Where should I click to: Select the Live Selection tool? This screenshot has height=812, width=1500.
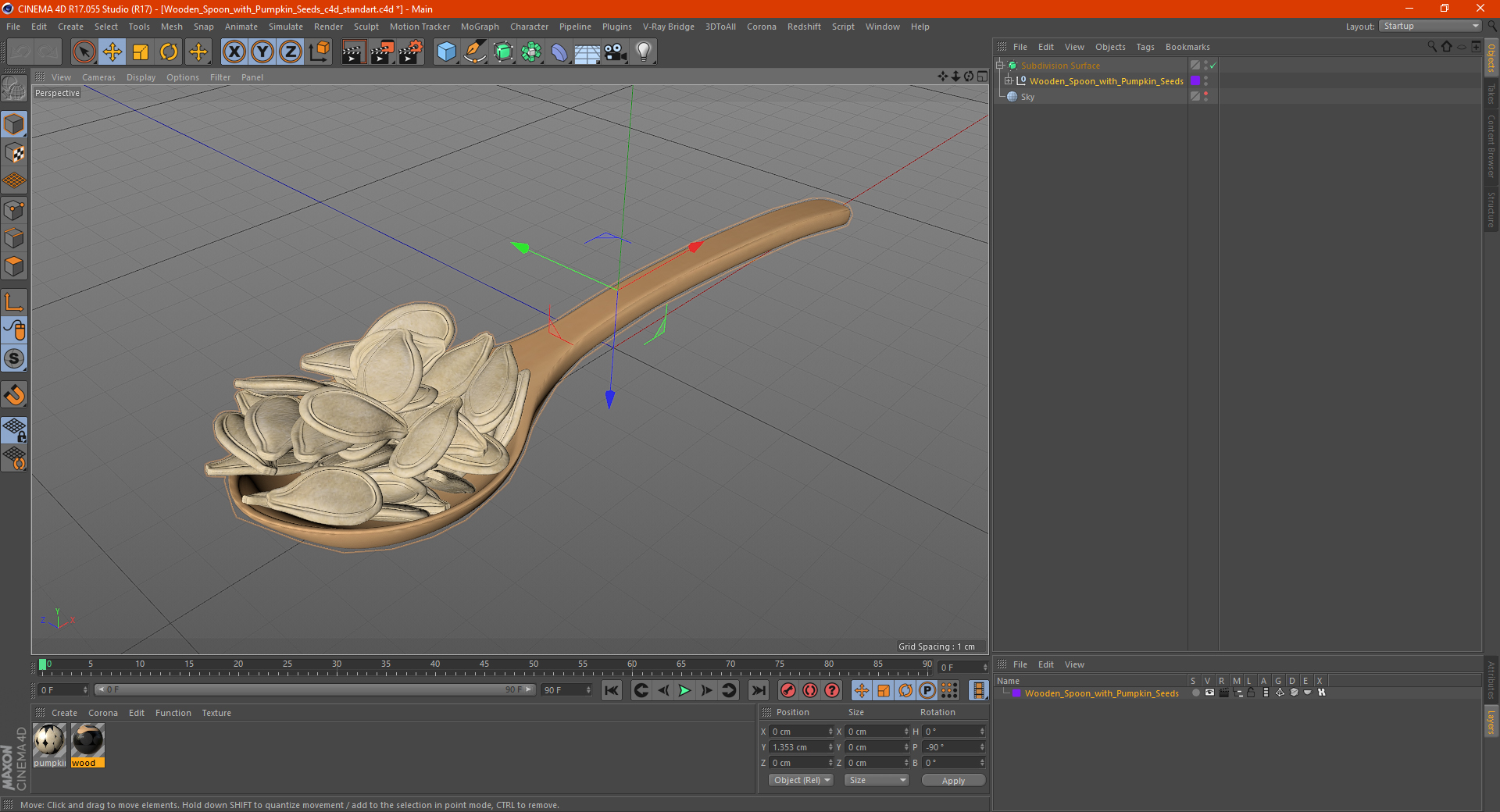pos(84,52)
